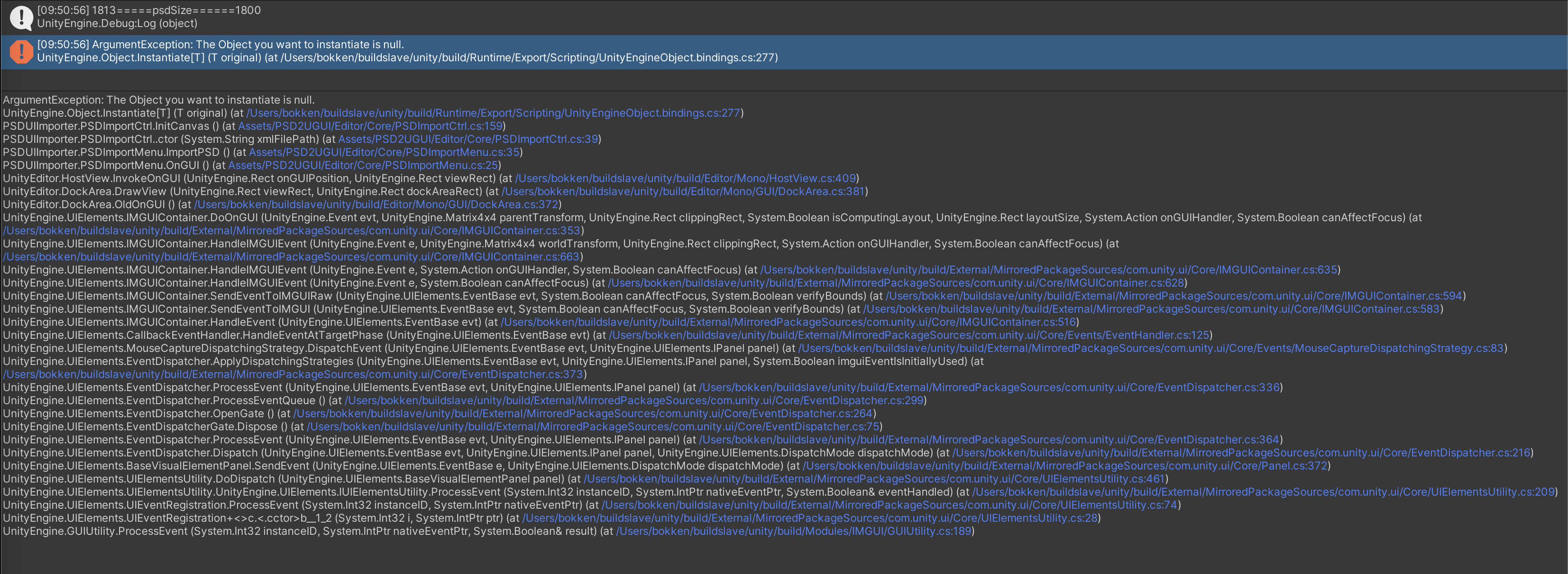1568x574 pixels.
Task: Open IMGUIContainer.cs:635 source link
Action: click(1048, 270)
